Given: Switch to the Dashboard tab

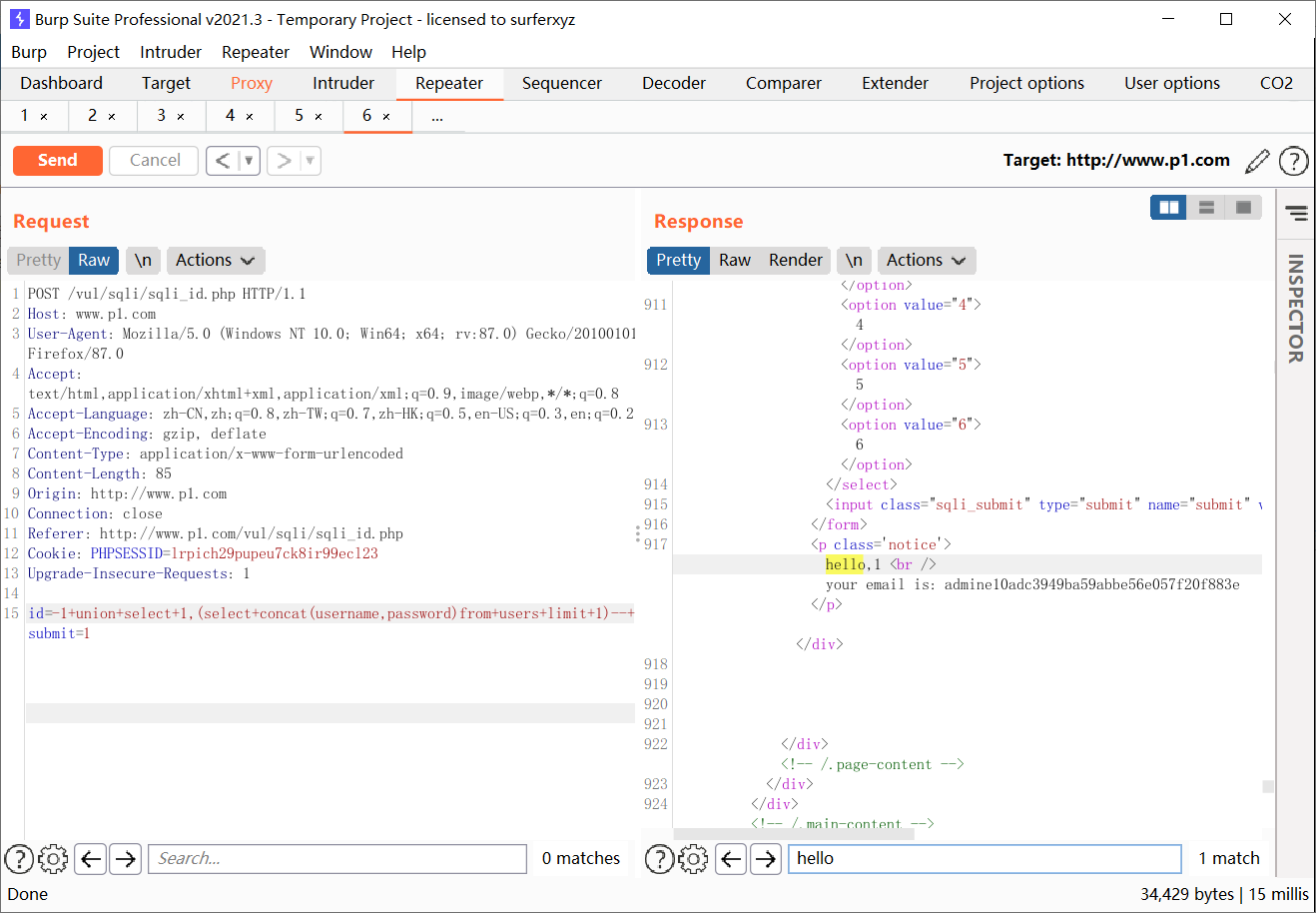Looking at the screenshot, I should point(61,83).
